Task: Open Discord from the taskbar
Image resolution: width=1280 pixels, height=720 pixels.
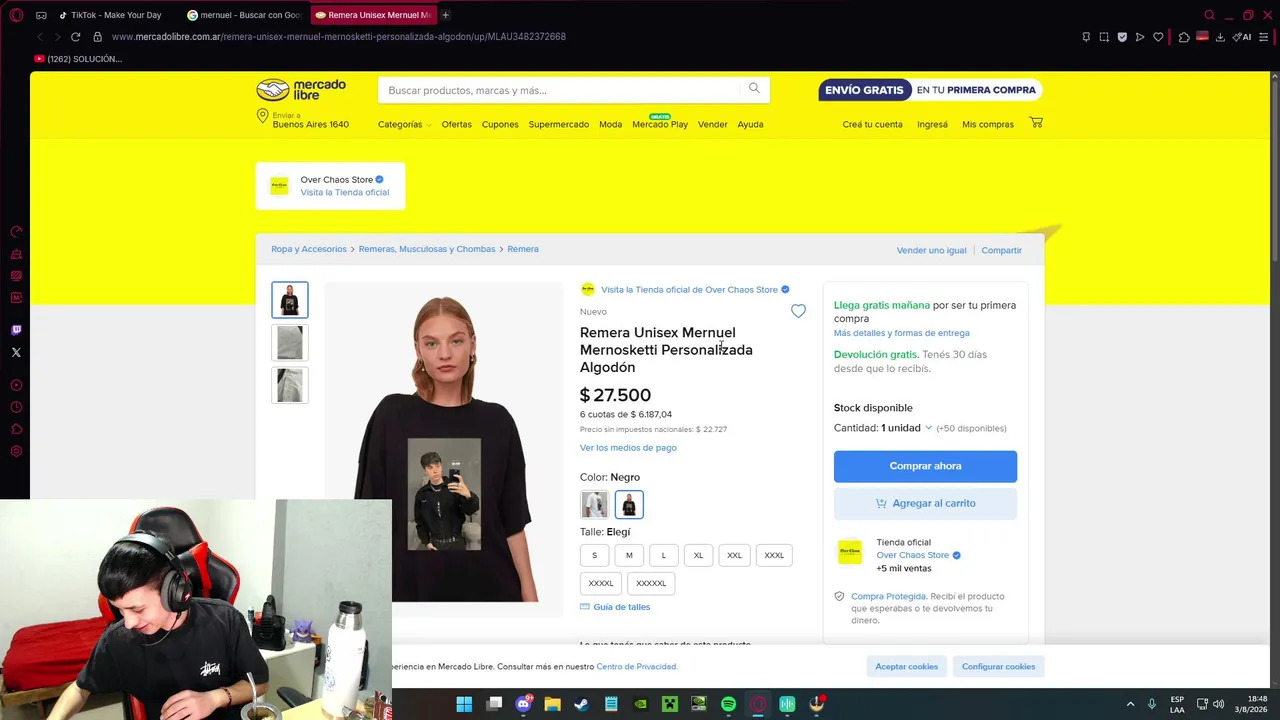Action: point(523,704)
